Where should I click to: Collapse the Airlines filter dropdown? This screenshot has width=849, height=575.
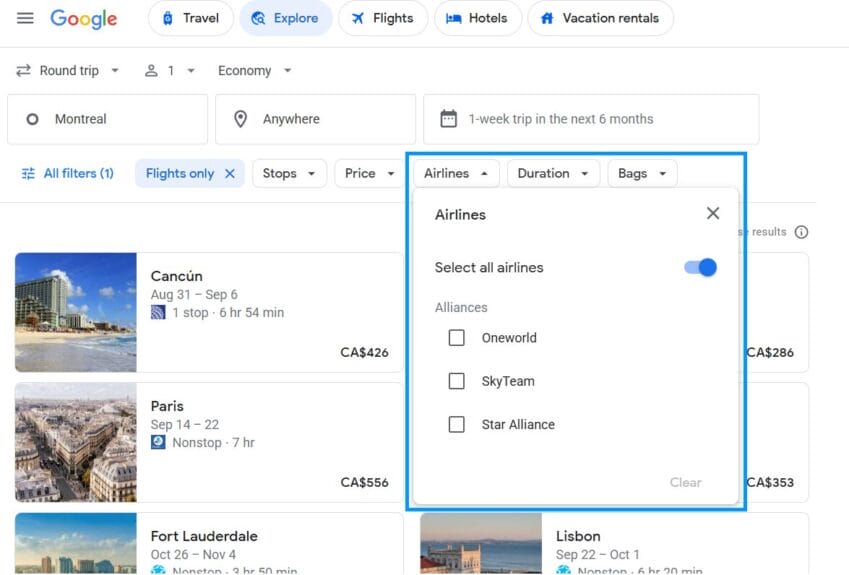[x=456, y=174]
